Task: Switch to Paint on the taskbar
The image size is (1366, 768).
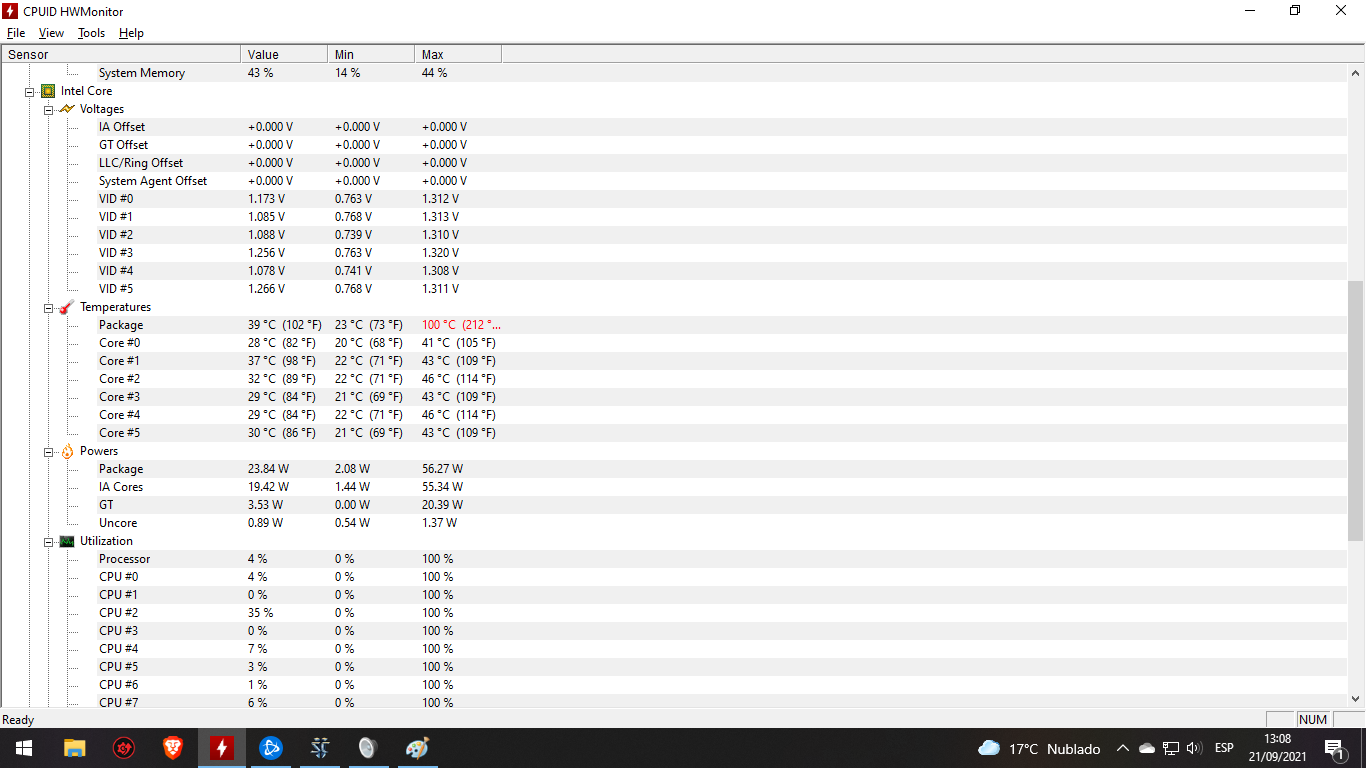Action: pyautogui.click(x=417, y=748)
